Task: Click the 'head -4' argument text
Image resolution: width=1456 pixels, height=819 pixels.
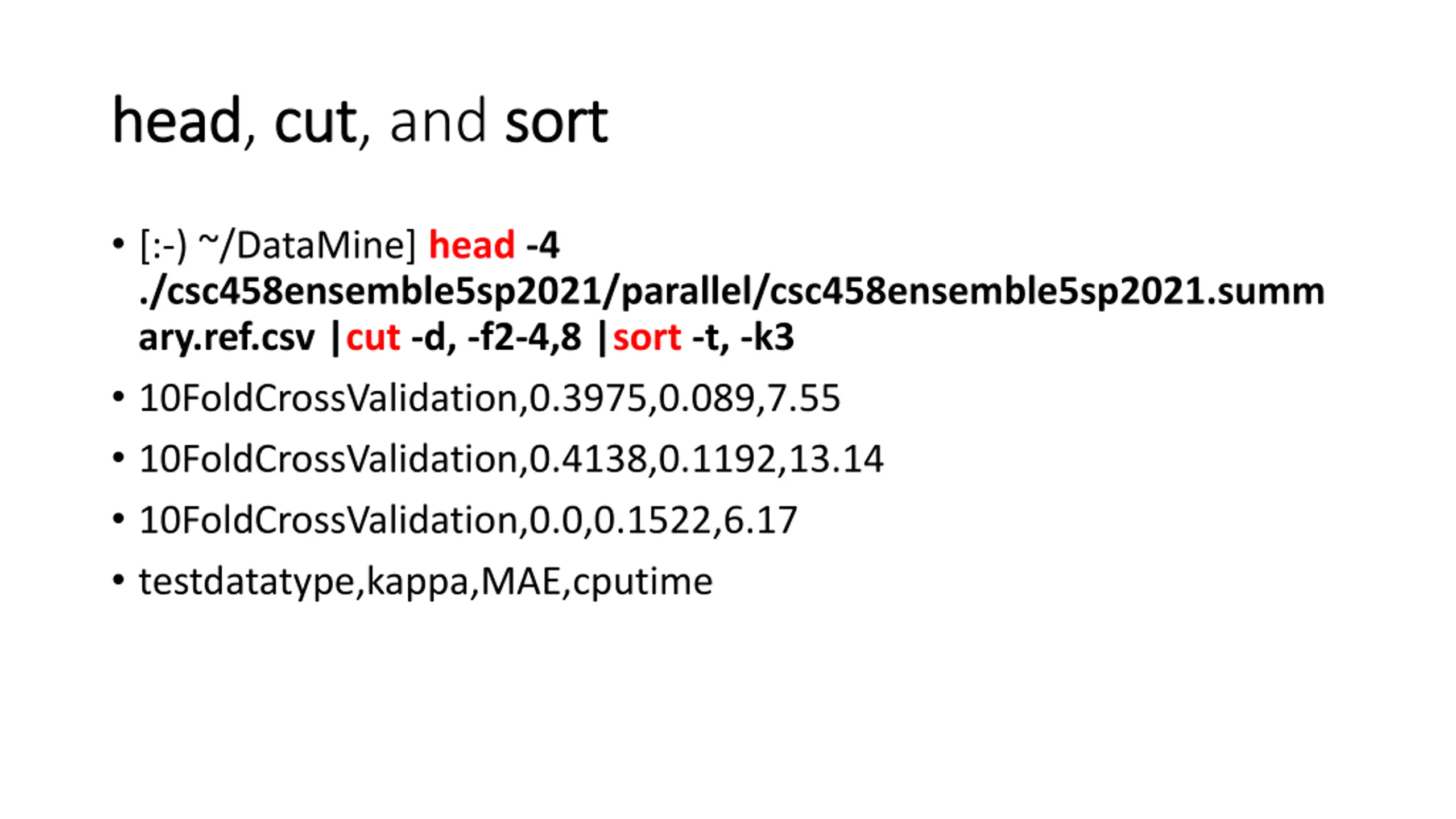Action: (494, 245)
